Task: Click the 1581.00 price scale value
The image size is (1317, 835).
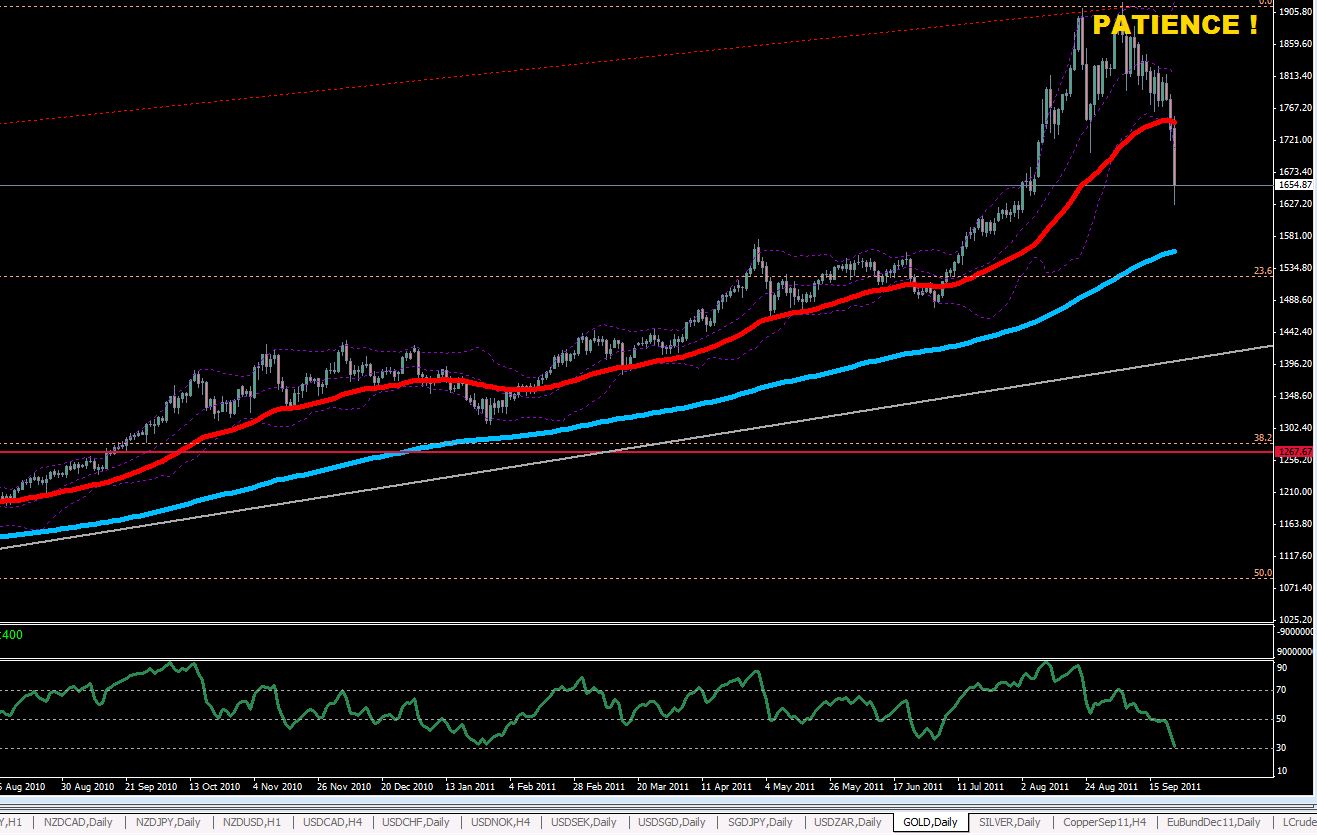Action: pyautogui.click(x=1295, y=236)
